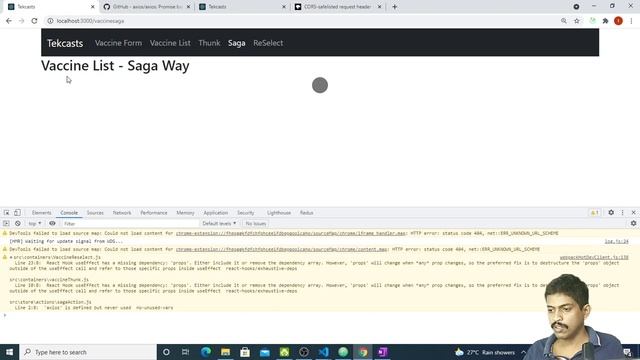Open the DevTools Application tab

click(x=216, y=213)
